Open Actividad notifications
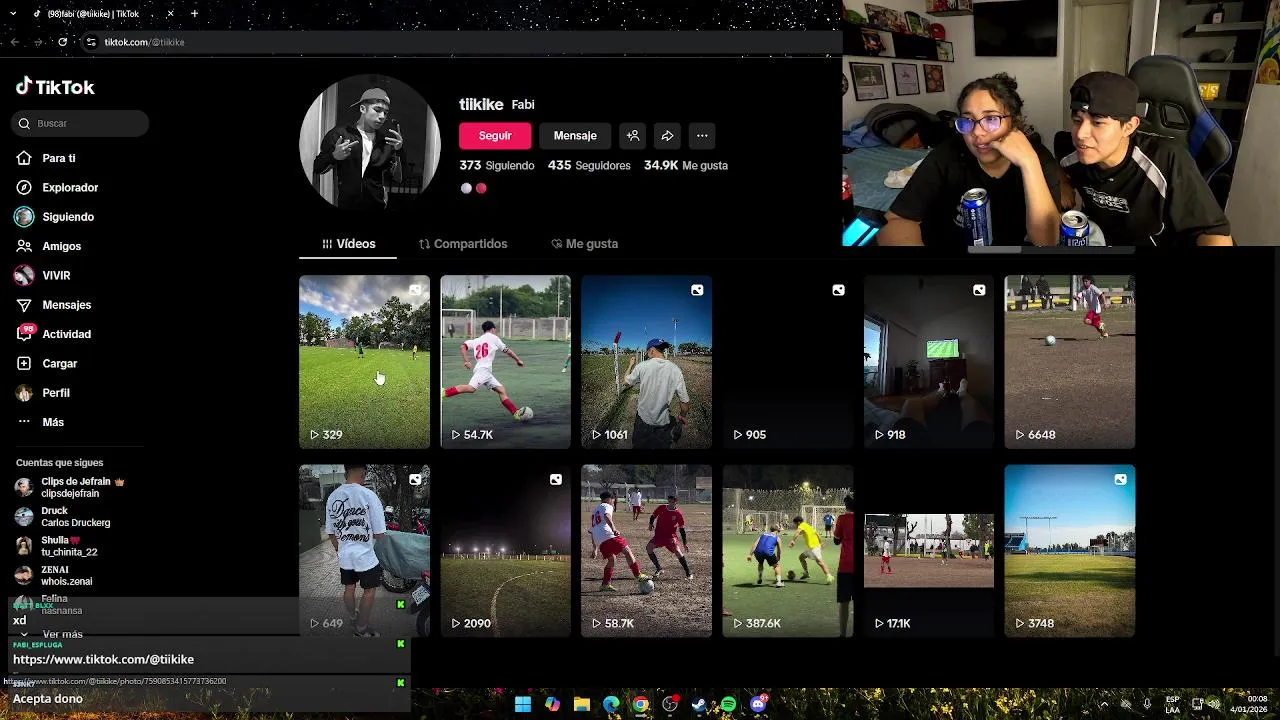The width and height of the screenshot is (1280, 720). [66, 334]
